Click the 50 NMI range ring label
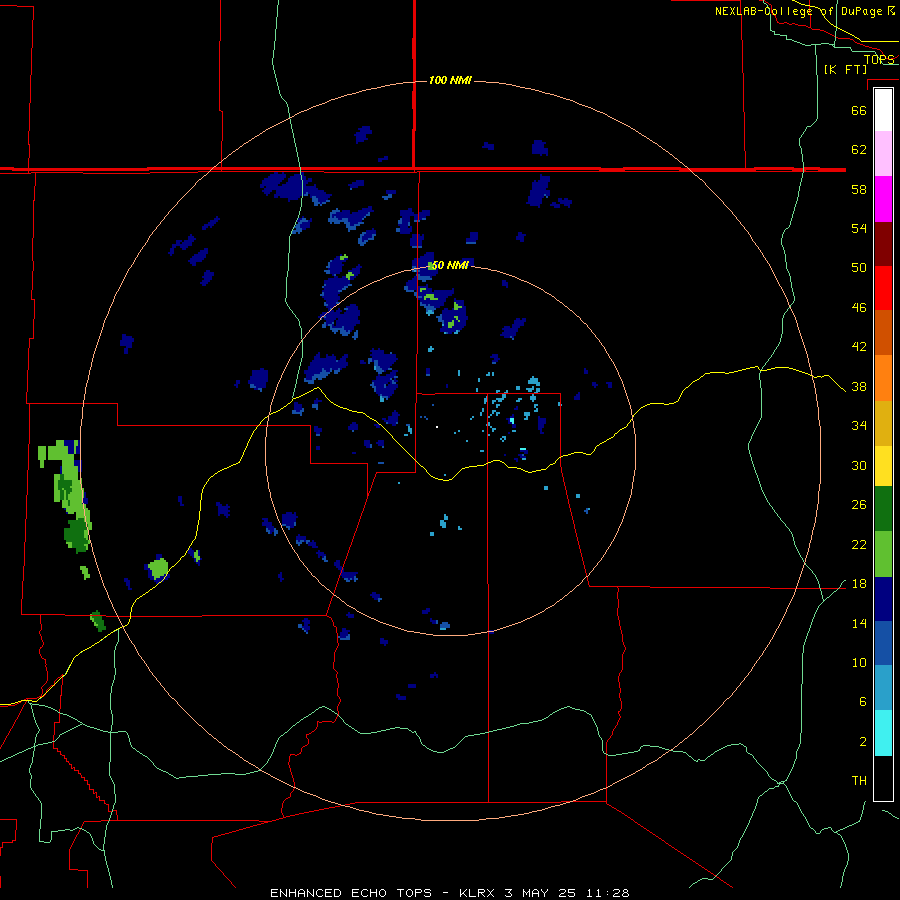Image resolution: width=900 pixels, height=900 pixels. (x=451, y=265)
